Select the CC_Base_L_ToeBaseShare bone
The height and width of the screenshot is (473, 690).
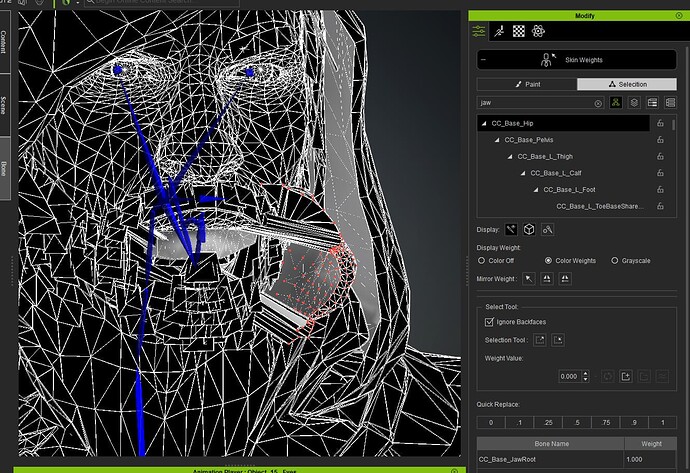click(600, 206)
